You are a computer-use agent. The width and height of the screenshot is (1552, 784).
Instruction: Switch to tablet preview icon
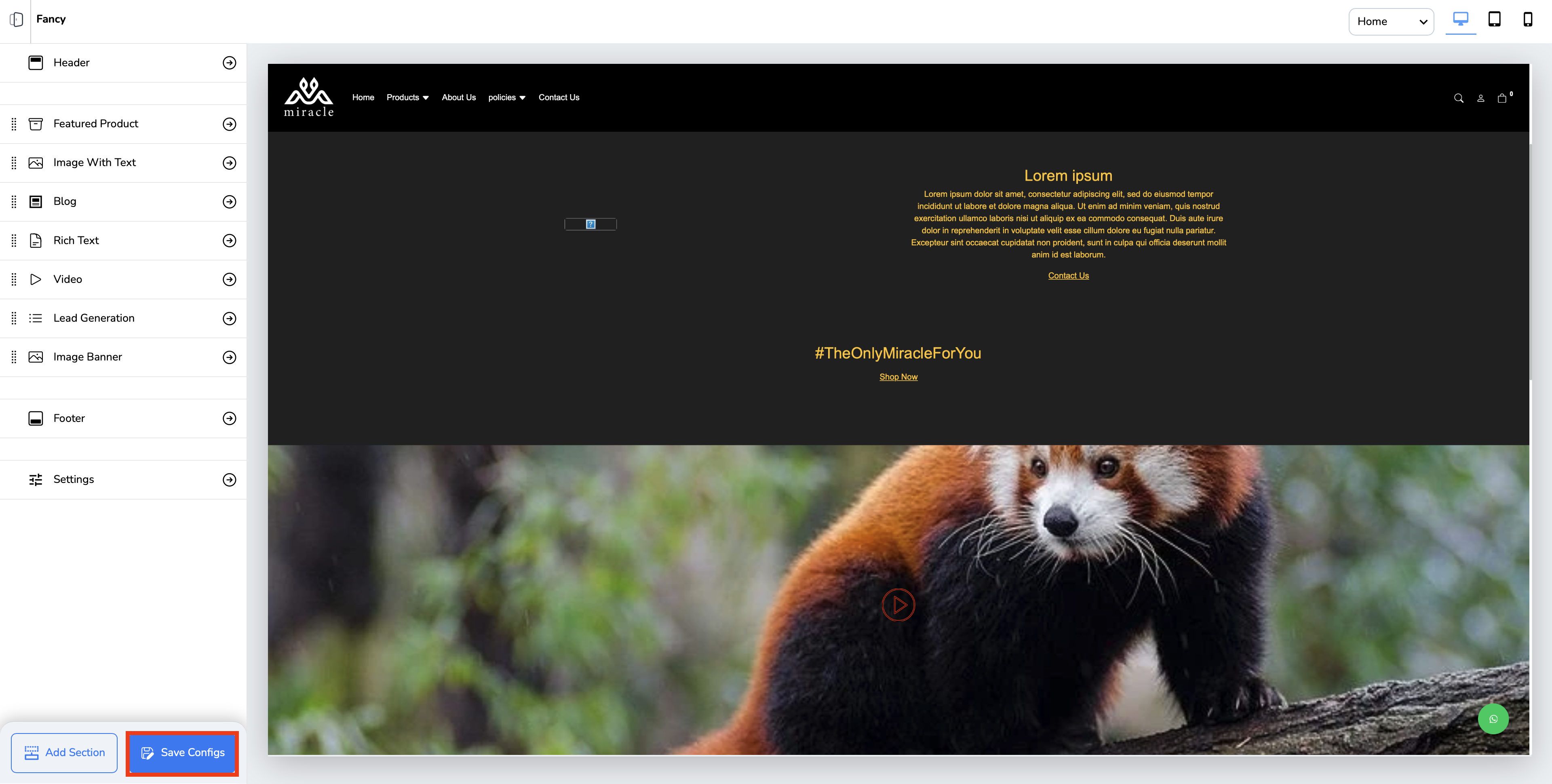pos(1494,19)
